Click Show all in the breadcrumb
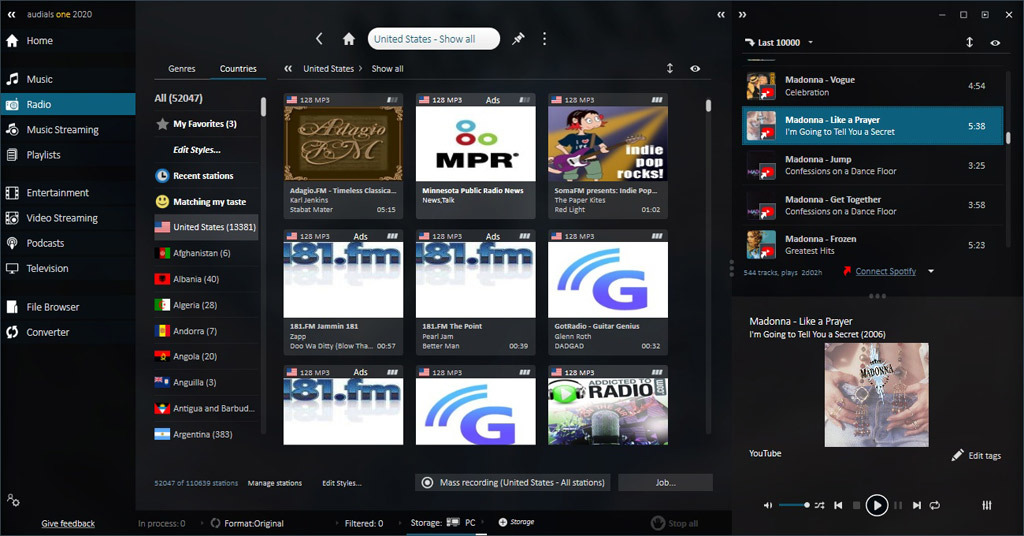1024x536 pixels. point(387,69)
